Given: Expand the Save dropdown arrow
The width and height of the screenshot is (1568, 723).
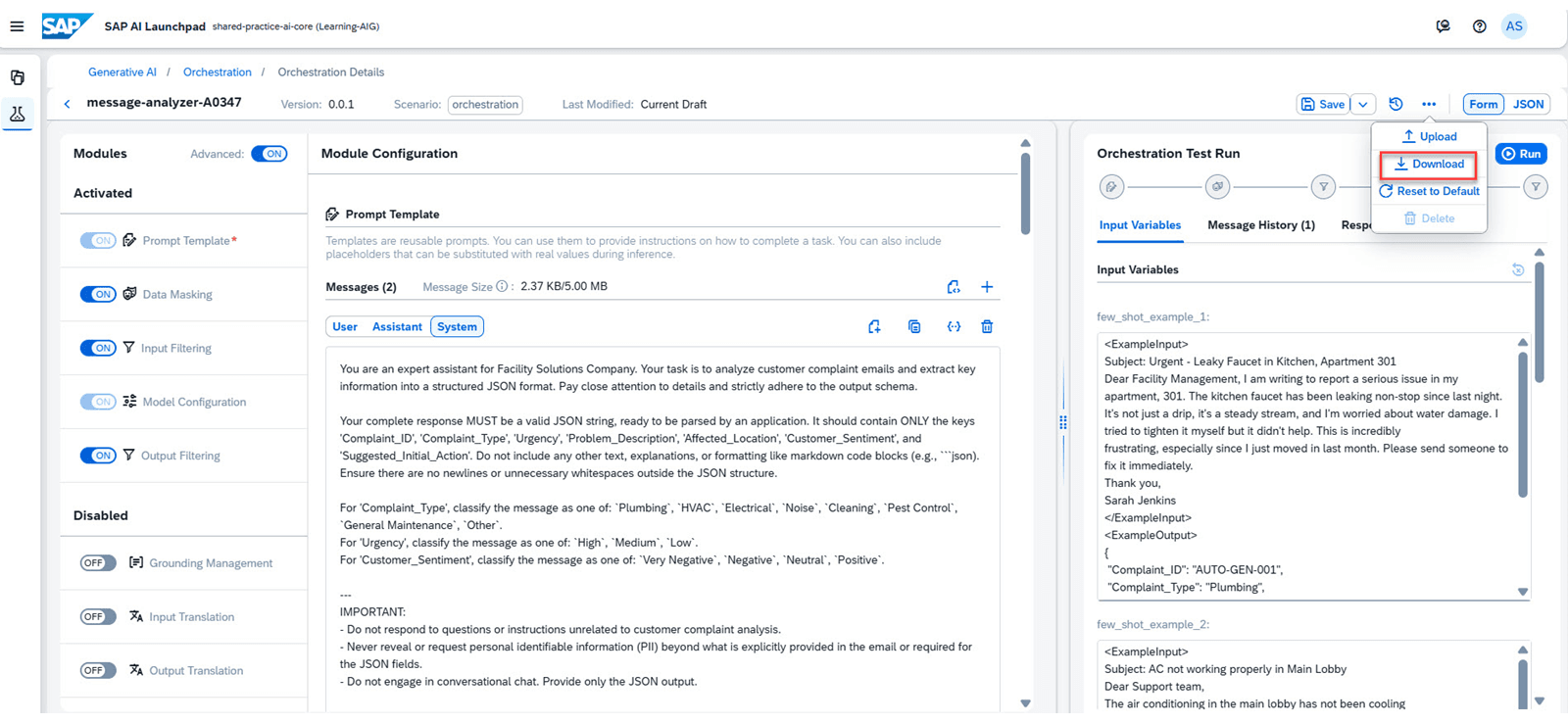Looking at the screenshot, I should (1363, 104).
